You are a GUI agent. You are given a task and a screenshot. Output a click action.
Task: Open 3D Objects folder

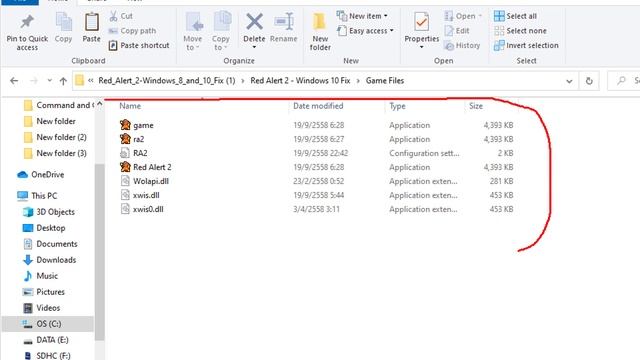49,212
